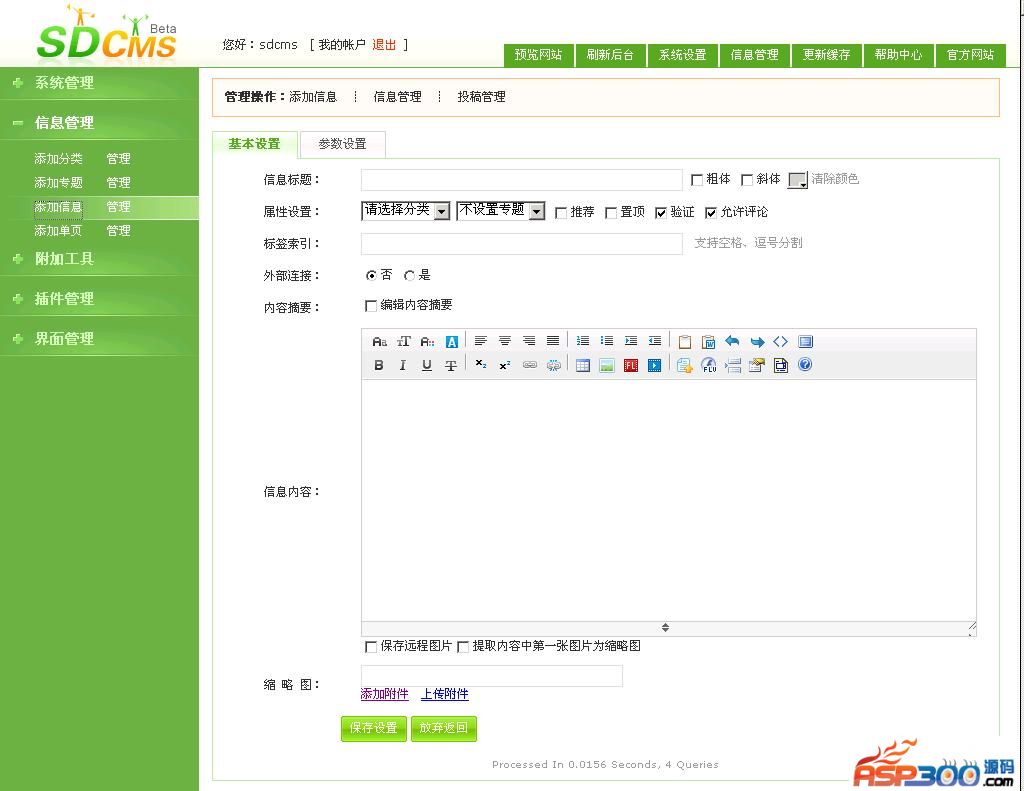Open the title color picker swatch
The height and width of the screenshot is (791, 1024).
(798, 180)
